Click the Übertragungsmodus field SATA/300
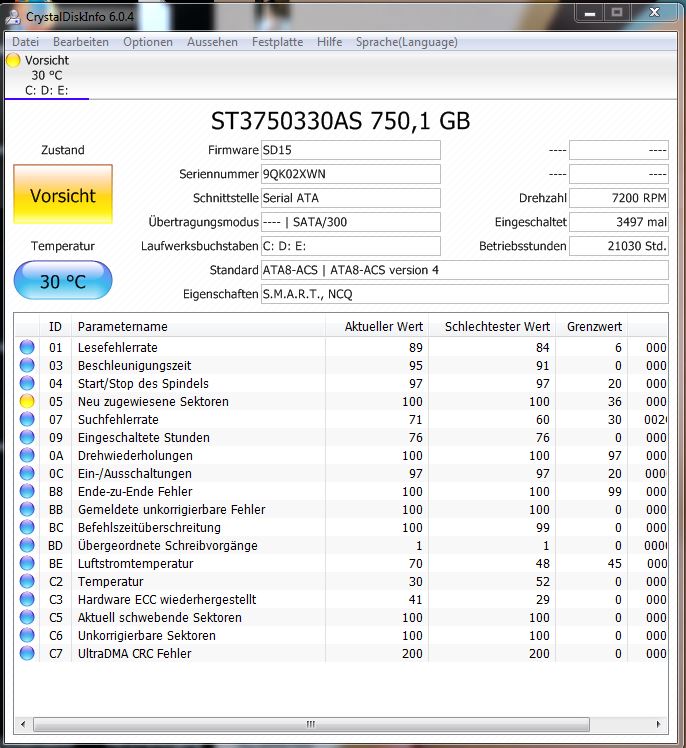 tap(351, 222)
